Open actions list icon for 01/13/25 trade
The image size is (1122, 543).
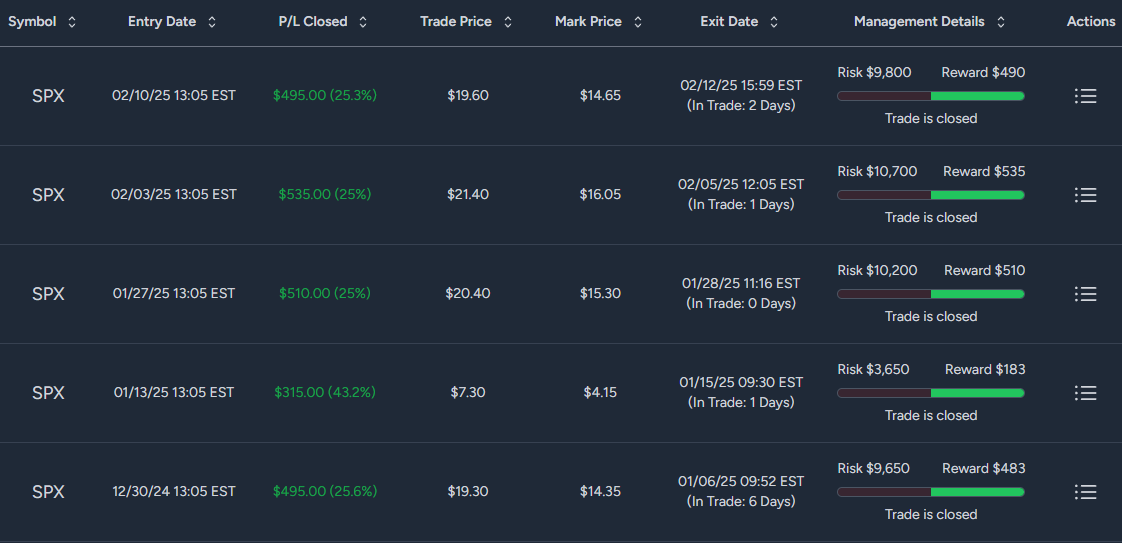(1086, 393)
